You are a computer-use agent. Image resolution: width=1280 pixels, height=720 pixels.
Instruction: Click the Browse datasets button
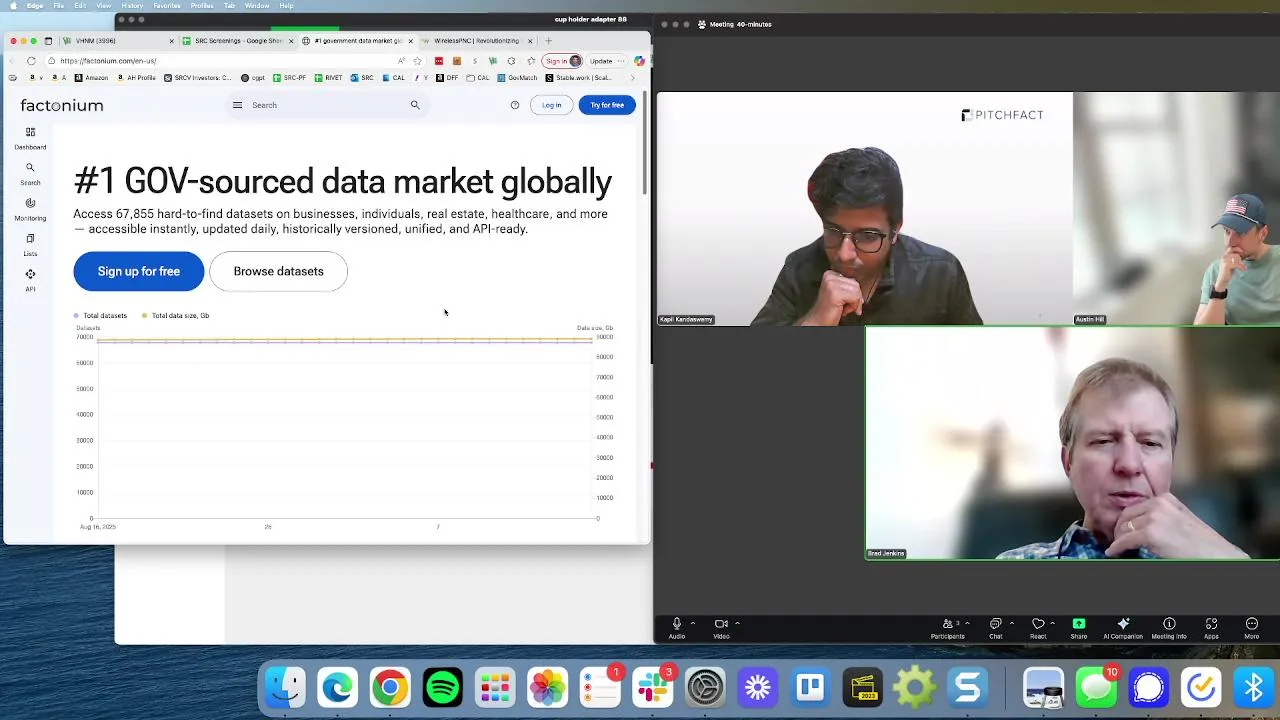[x=278, y=271]
